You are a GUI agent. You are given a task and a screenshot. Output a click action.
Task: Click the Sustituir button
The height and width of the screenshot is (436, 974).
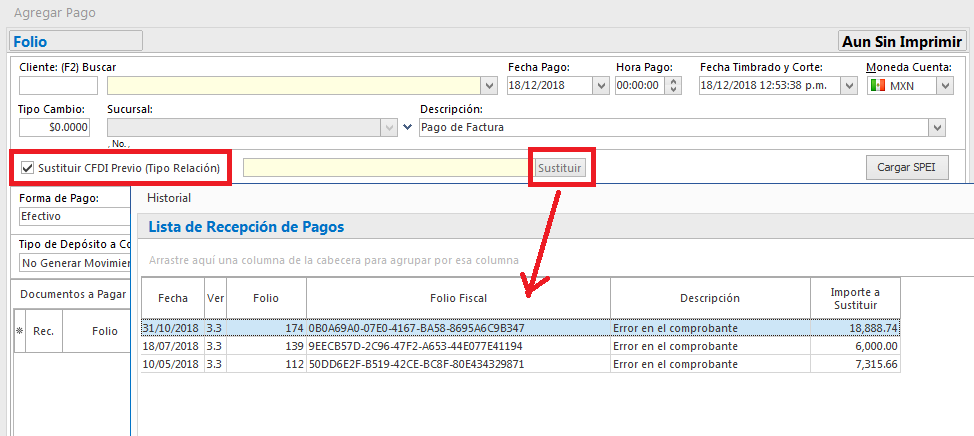[x=560, y=168]
